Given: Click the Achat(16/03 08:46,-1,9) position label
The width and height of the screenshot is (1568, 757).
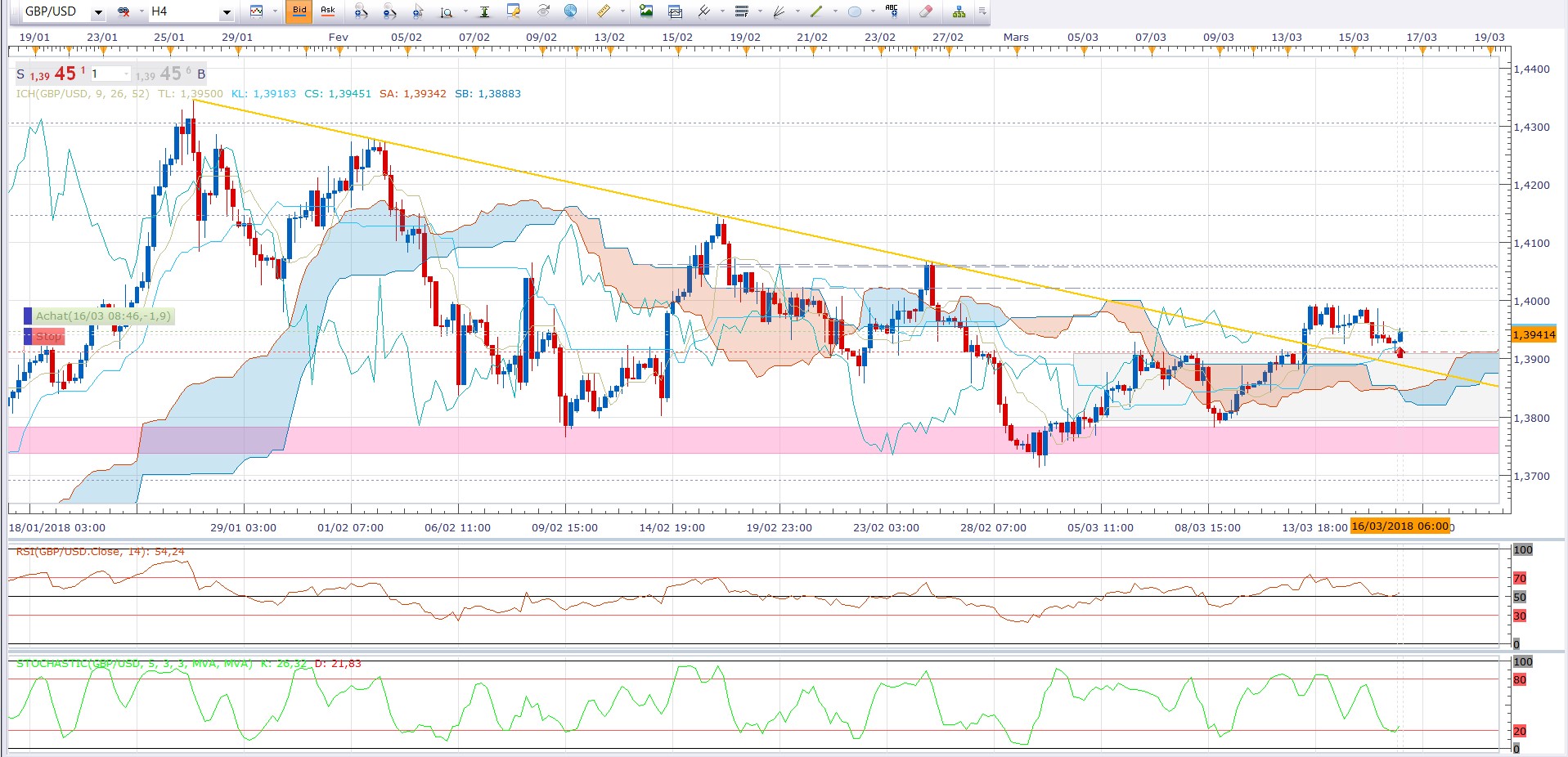Looking at the screenshot, I should 103,316.
